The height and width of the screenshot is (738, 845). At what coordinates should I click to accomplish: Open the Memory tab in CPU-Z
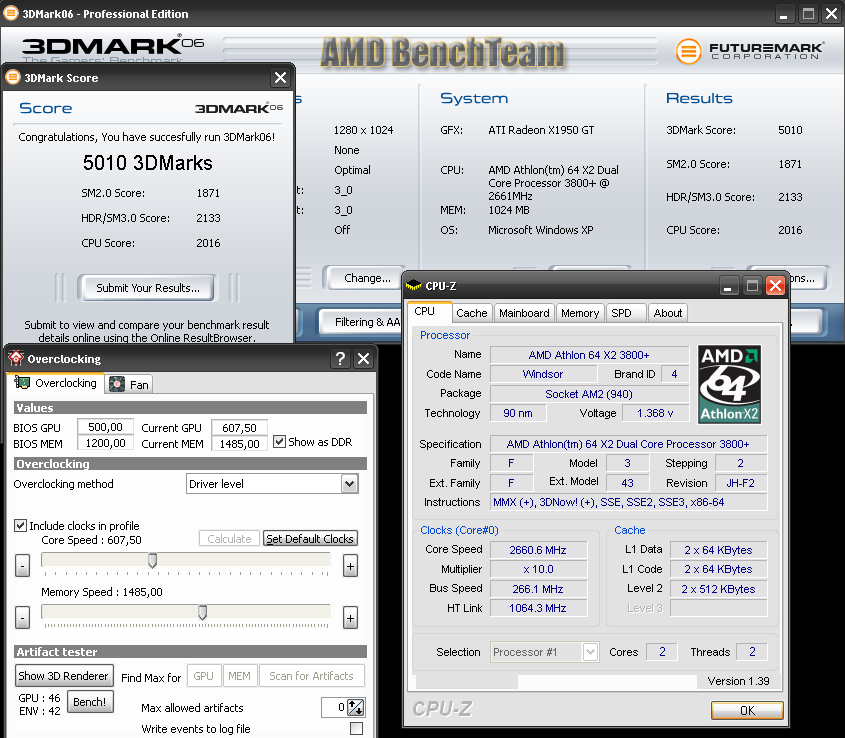click(x=580, y=313)
